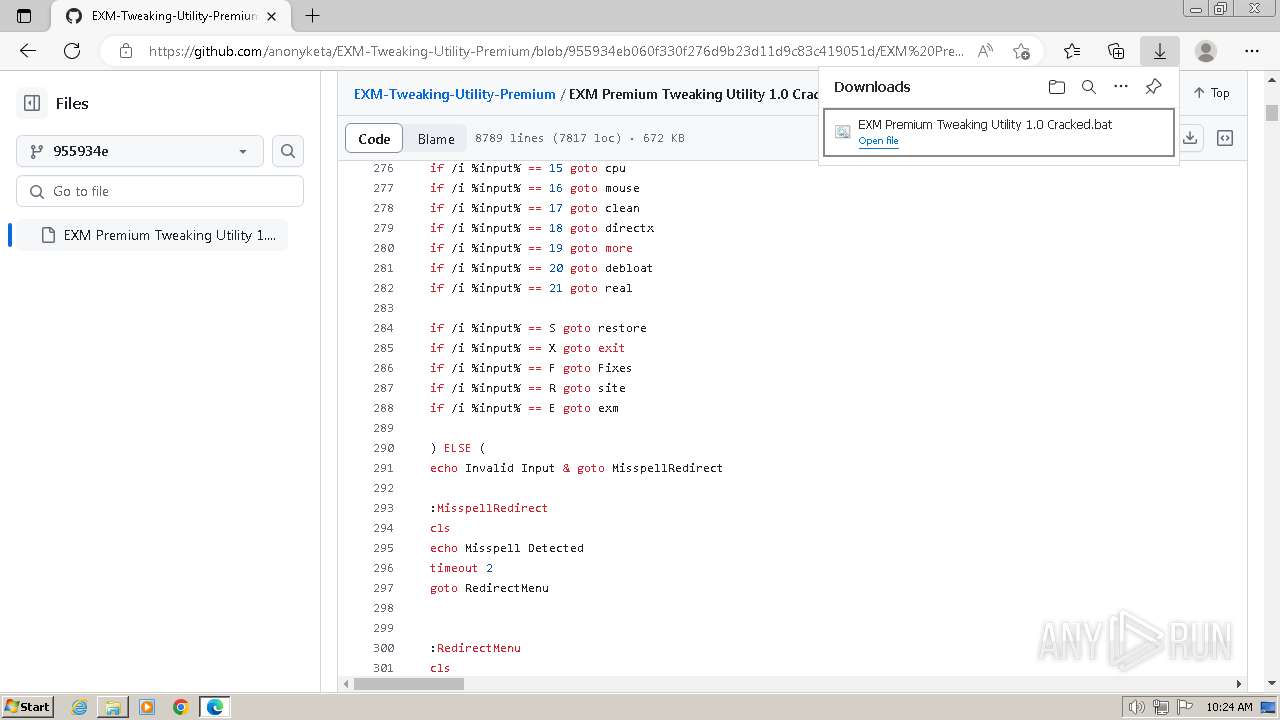This screenshot has width=1280, height=720.
Task: Open downloads folder from Downloads panel
Action: pyautogui.click(x=1057, y=87)
